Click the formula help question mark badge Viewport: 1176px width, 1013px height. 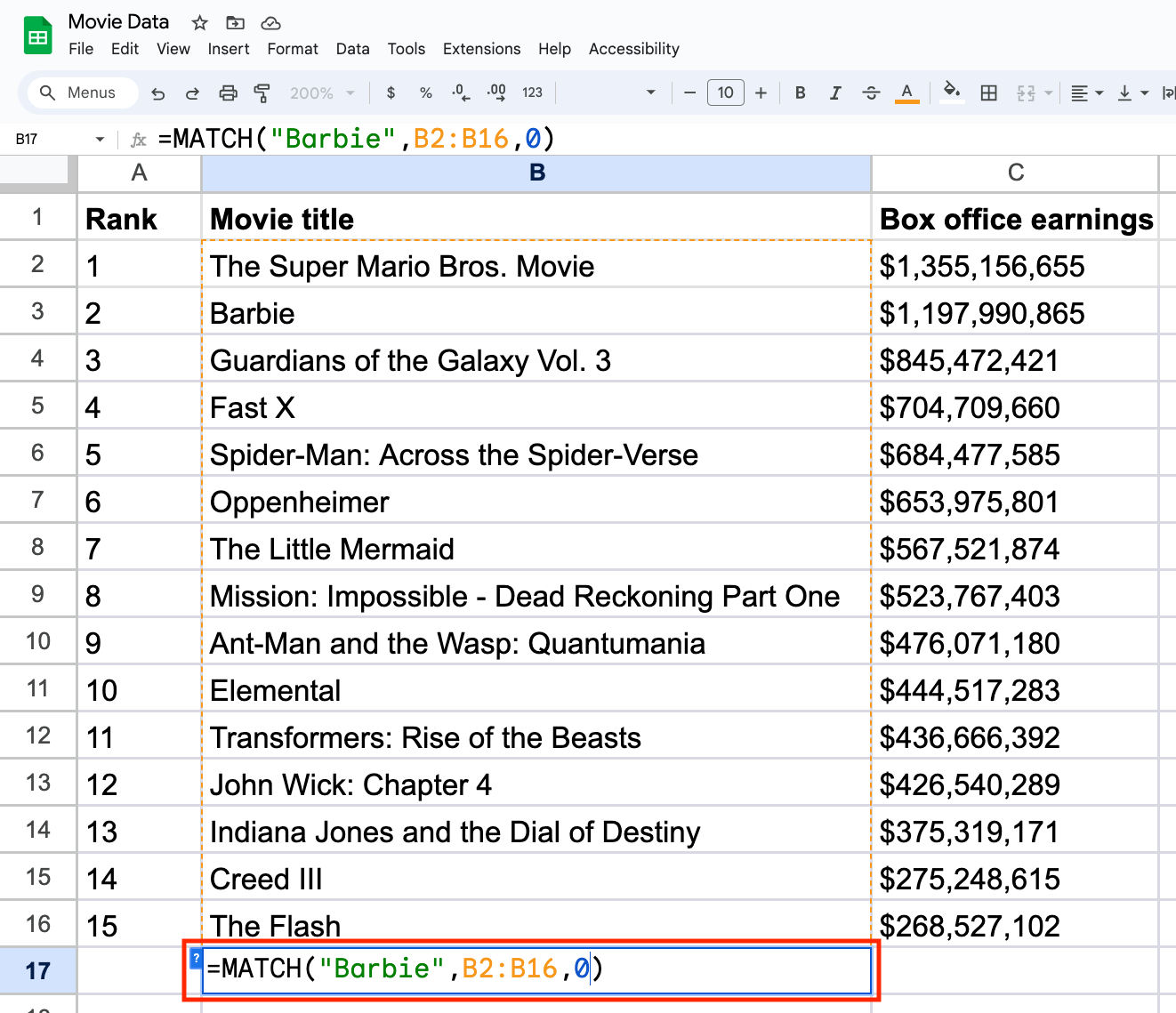point(197,959)
